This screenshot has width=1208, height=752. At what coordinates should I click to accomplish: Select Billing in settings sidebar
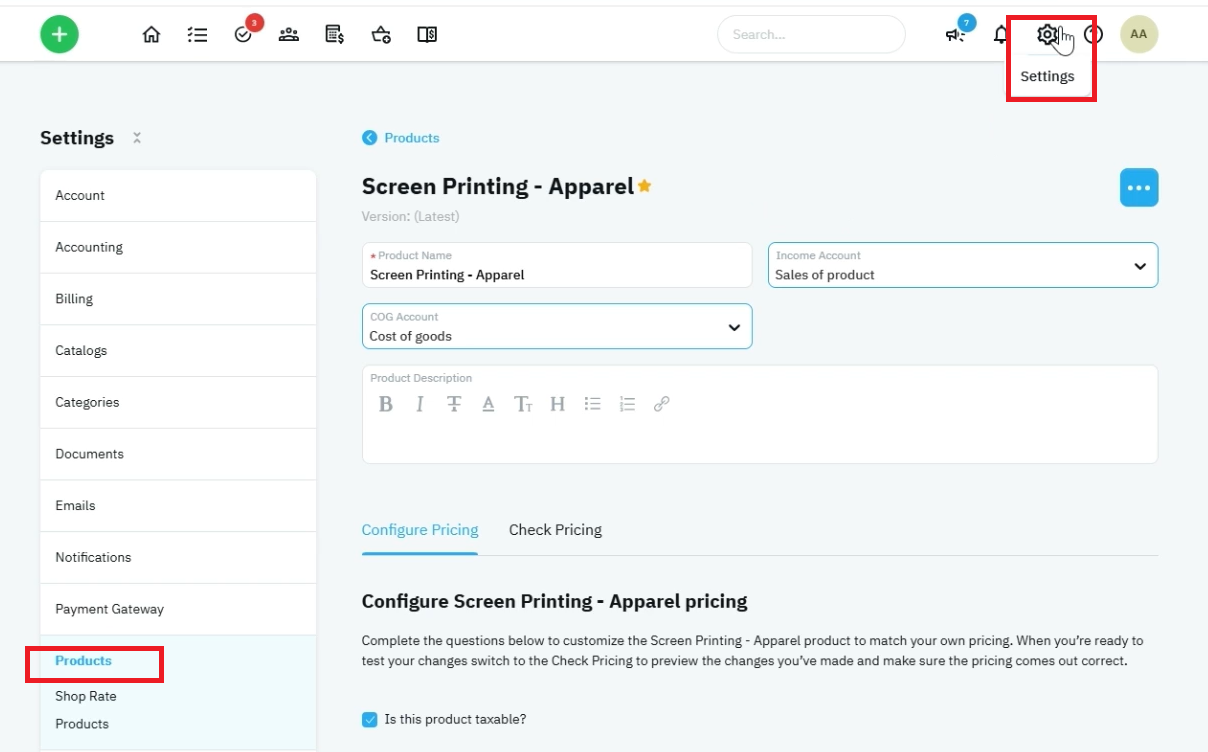click(x=178, y=299)
